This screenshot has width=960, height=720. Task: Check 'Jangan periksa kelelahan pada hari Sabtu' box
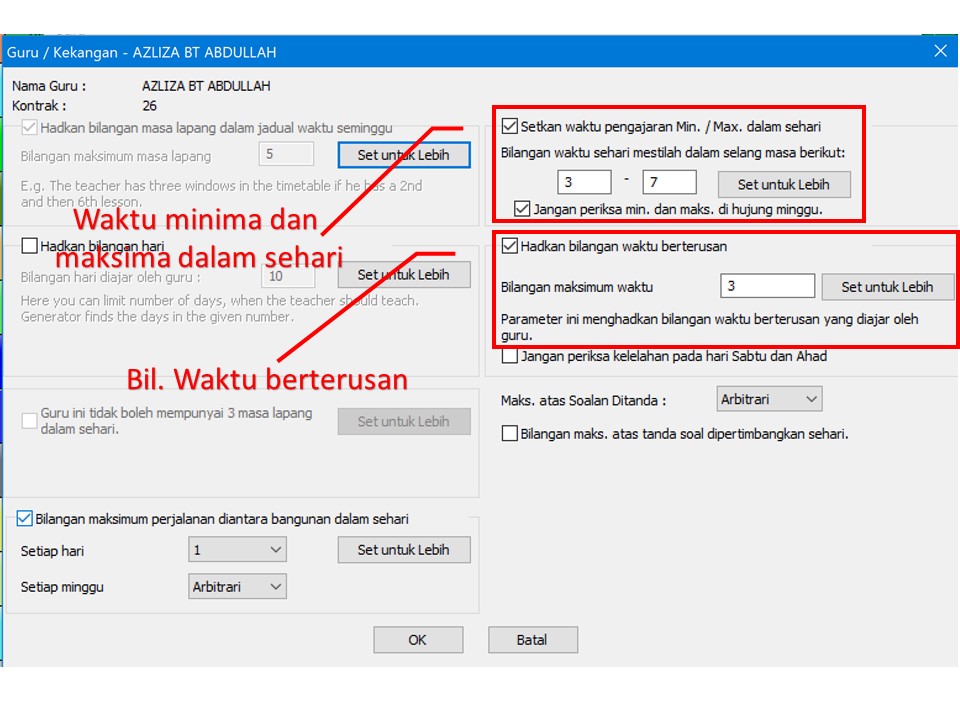tap(510, 356)
